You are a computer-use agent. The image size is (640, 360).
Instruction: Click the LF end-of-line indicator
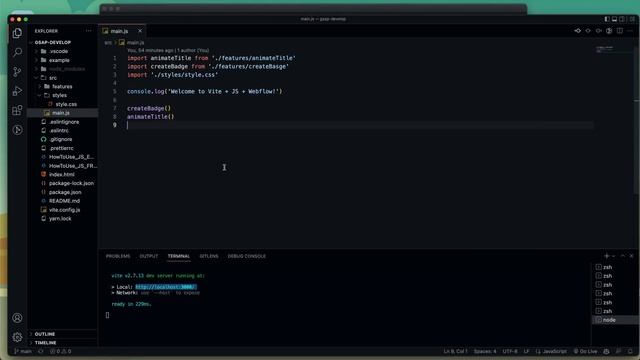pyautogui.click(x=527, y=351)
